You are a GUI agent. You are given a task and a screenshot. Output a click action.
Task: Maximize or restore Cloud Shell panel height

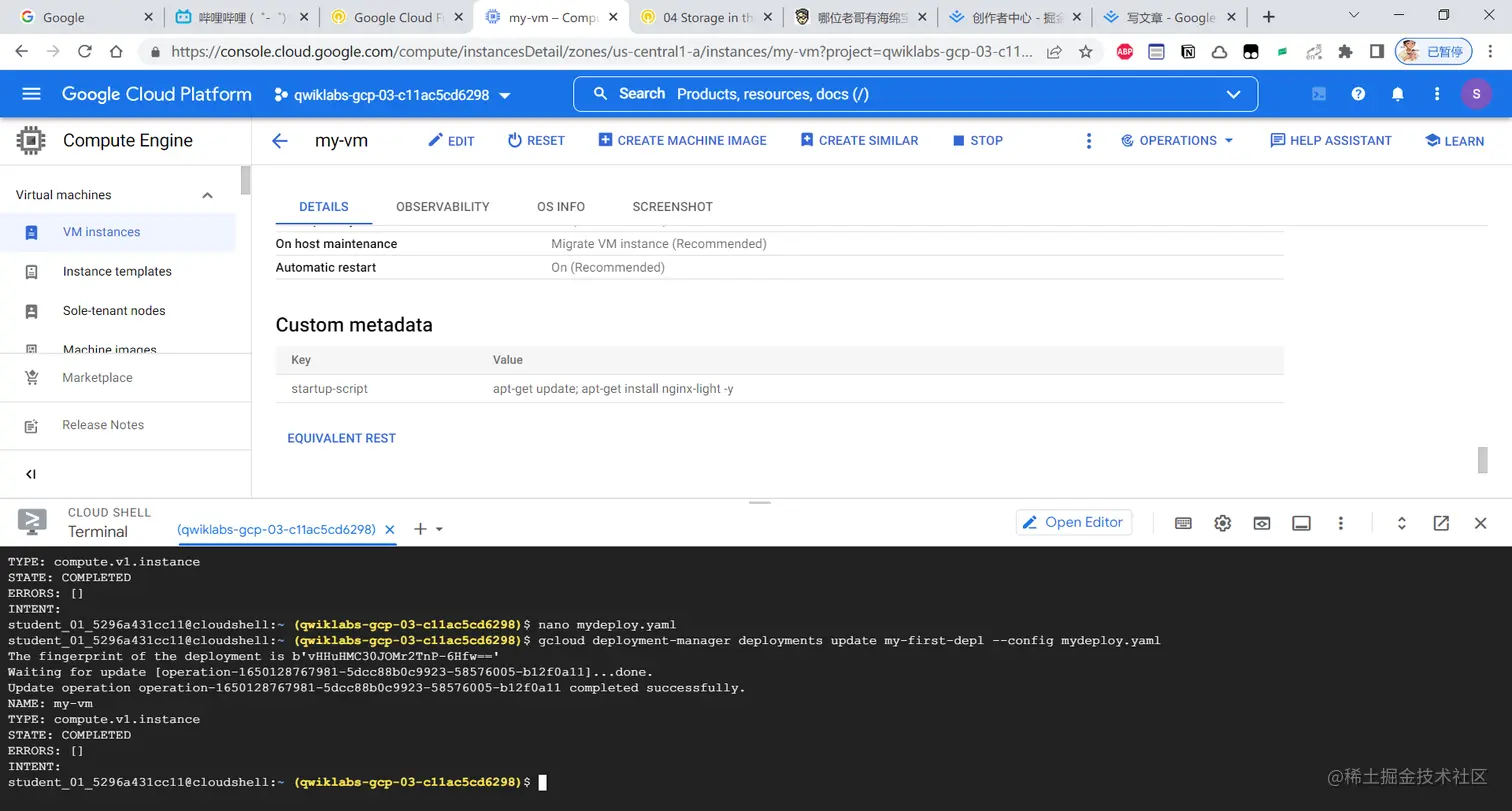pyautogui.click(x=1402, y=523)
